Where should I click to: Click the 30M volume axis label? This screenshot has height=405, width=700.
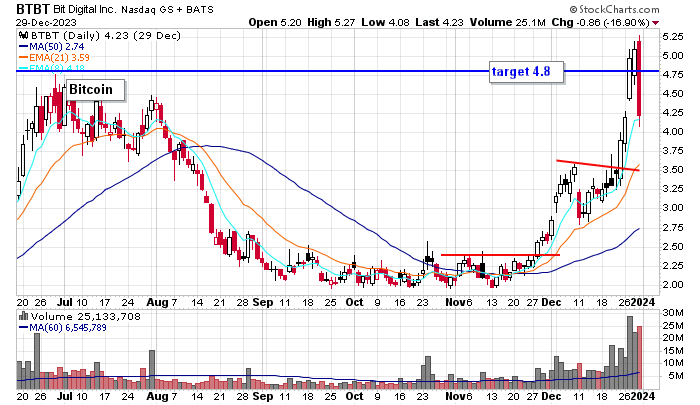tap(673, 313)
